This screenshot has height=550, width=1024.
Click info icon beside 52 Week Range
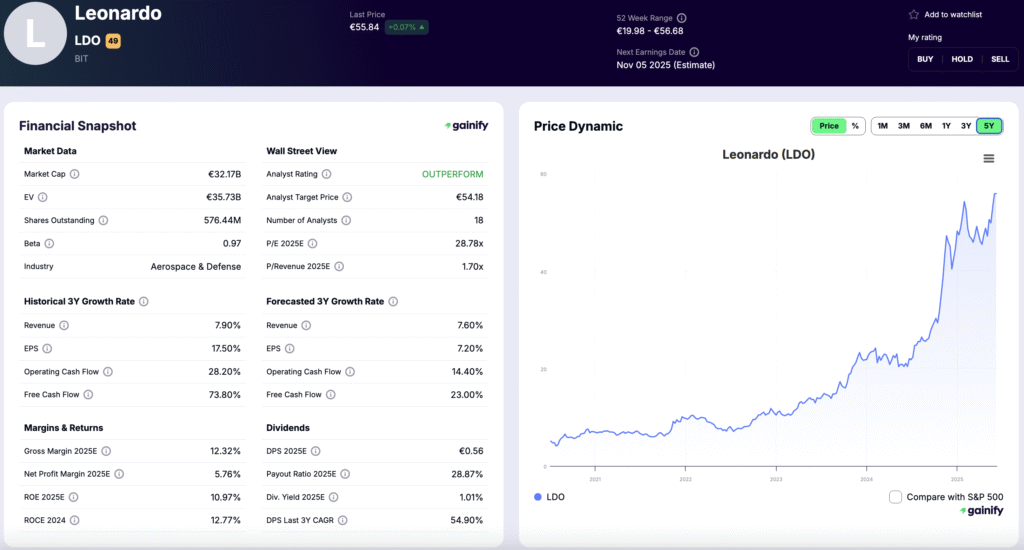pyautogui.click(x=682, y=17)
